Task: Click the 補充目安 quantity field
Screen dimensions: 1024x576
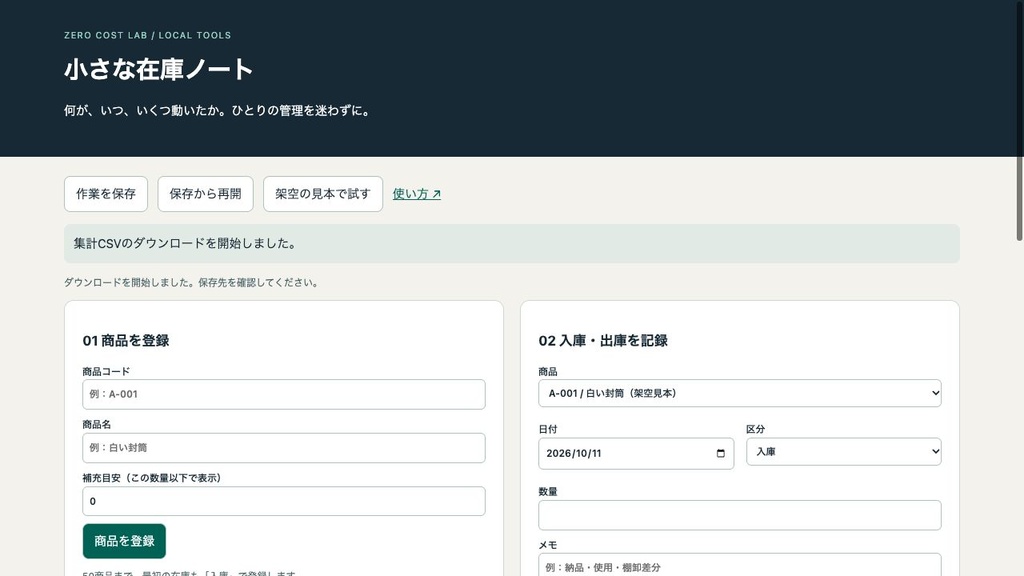Action: (283, 502)
